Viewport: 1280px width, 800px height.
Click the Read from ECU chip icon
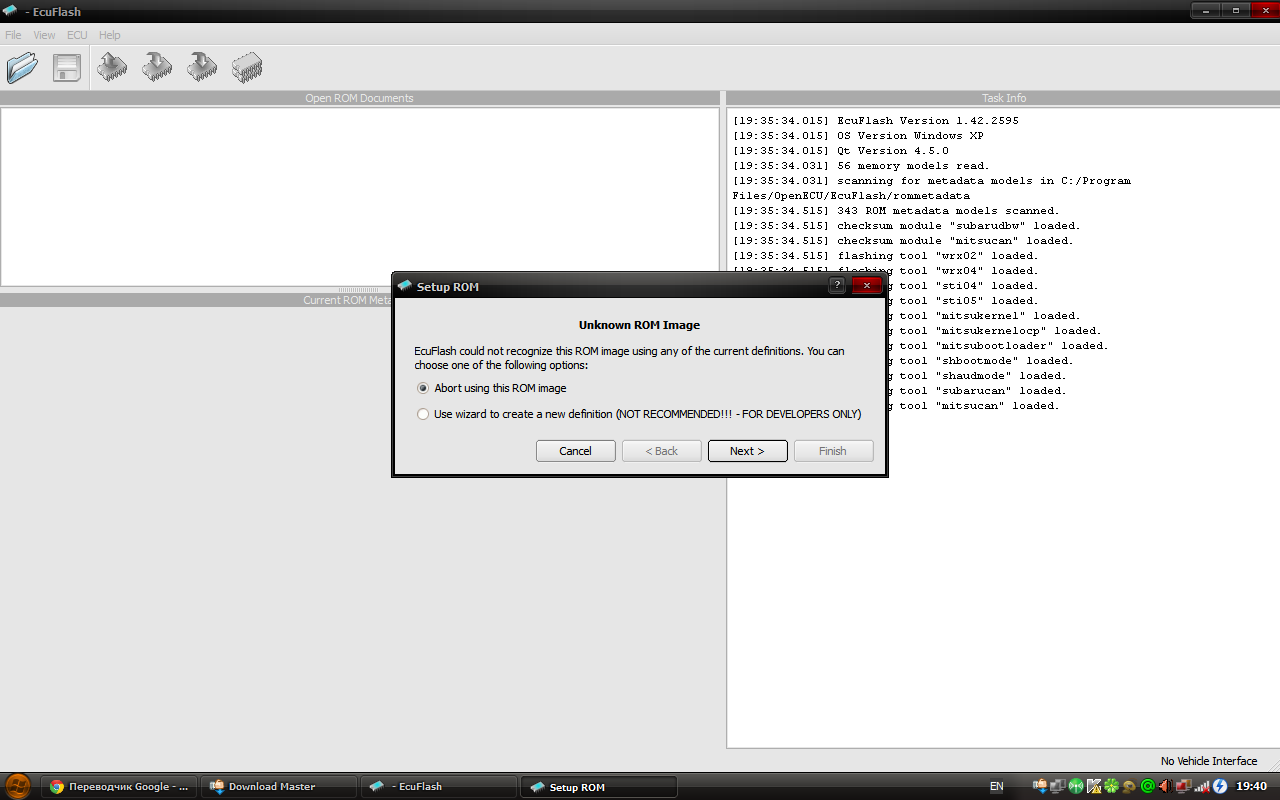tap(112, 67)
